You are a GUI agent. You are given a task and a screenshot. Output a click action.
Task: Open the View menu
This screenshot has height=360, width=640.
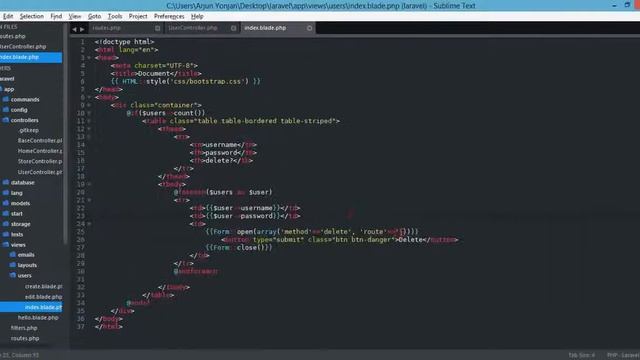pos(74,16)
